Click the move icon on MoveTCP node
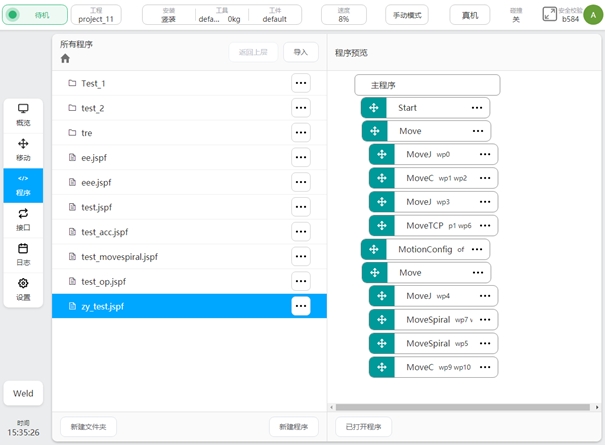605x445 pixels. (x=380, y=225)
